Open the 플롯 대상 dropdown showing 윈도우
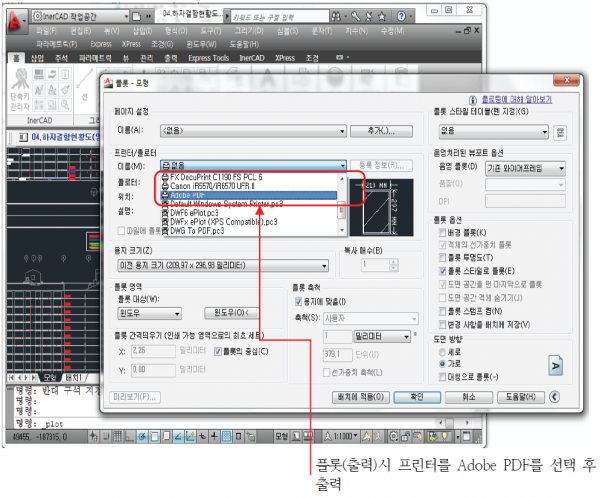The height and width of the screenshot is (497, 600). [149, 313]
